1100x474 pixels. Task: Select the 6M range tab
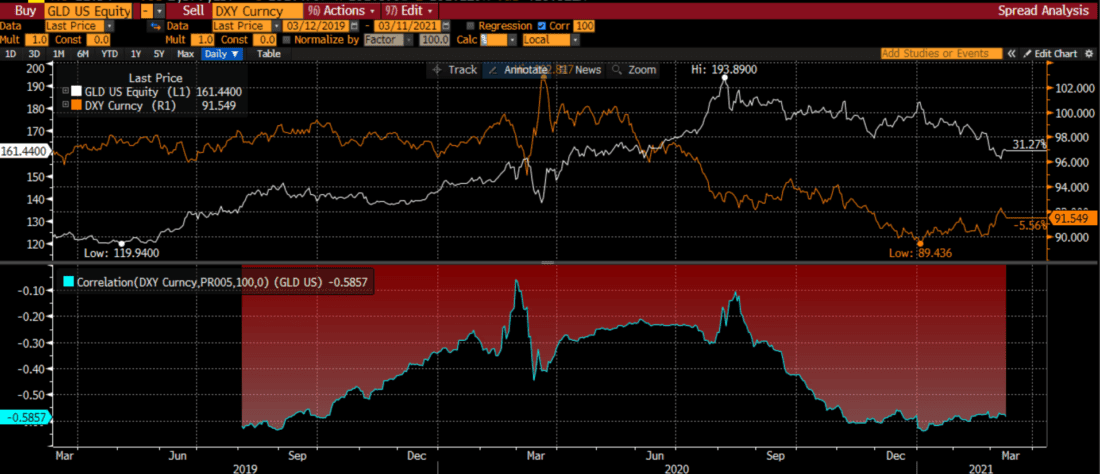point(82,53)
